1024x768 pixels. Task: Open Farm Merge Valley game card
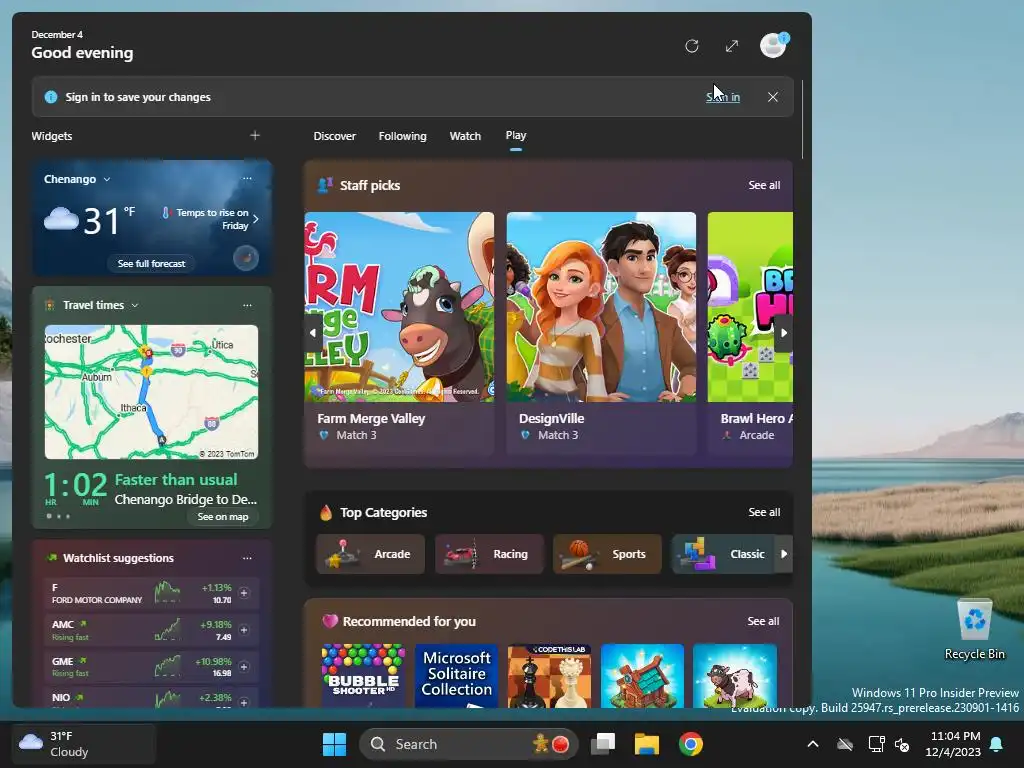click(399, 332)
